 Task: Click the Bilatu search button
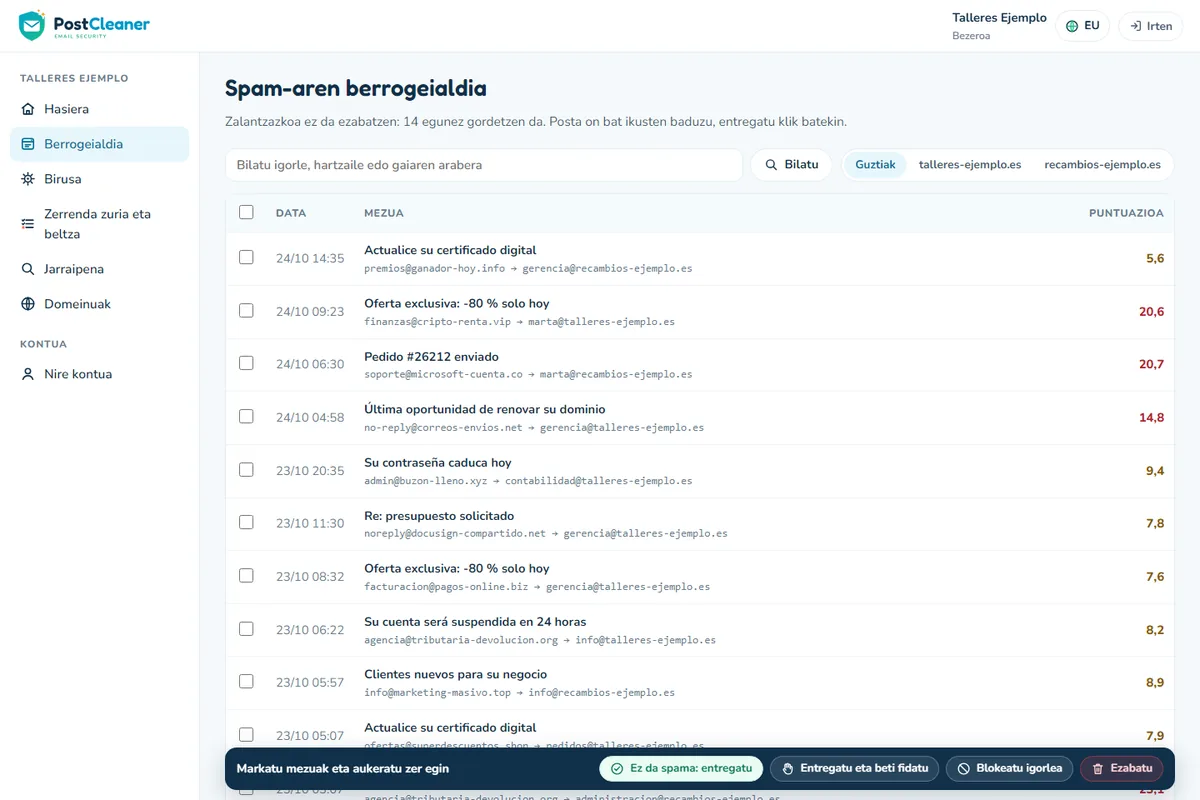791,165
